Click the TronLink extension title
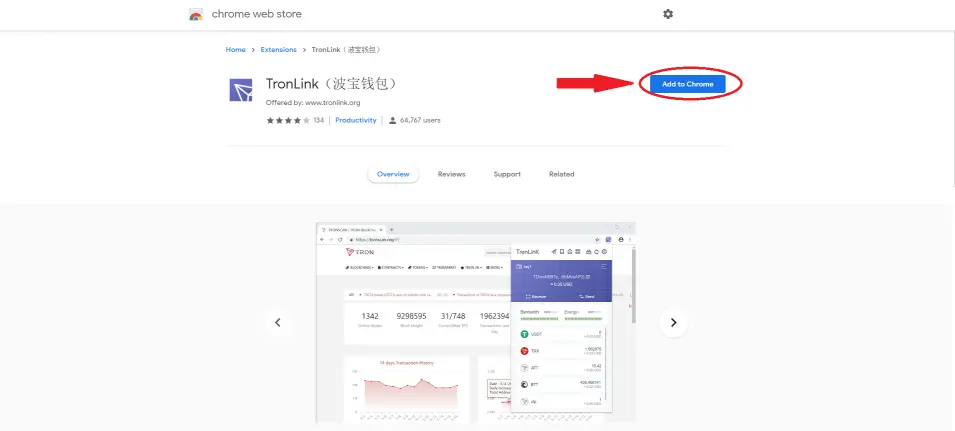 [x=331, y=84]
